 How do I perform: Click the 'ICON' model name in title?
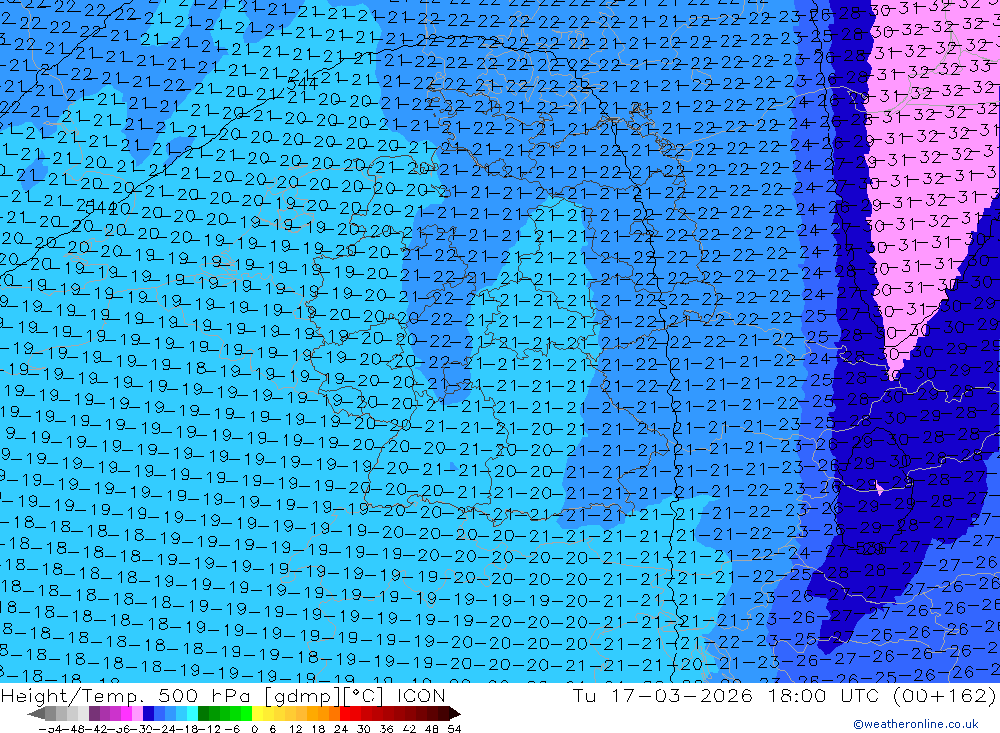[421, 695]
